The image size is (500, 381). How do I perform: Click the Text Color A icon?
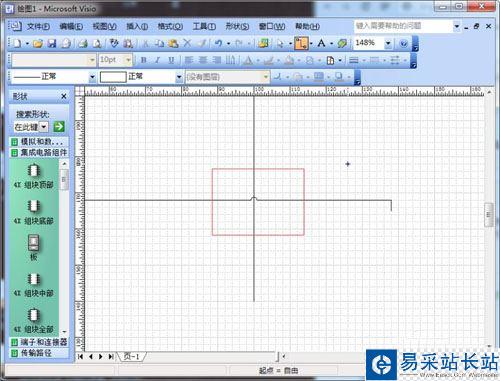coord(248,60)
